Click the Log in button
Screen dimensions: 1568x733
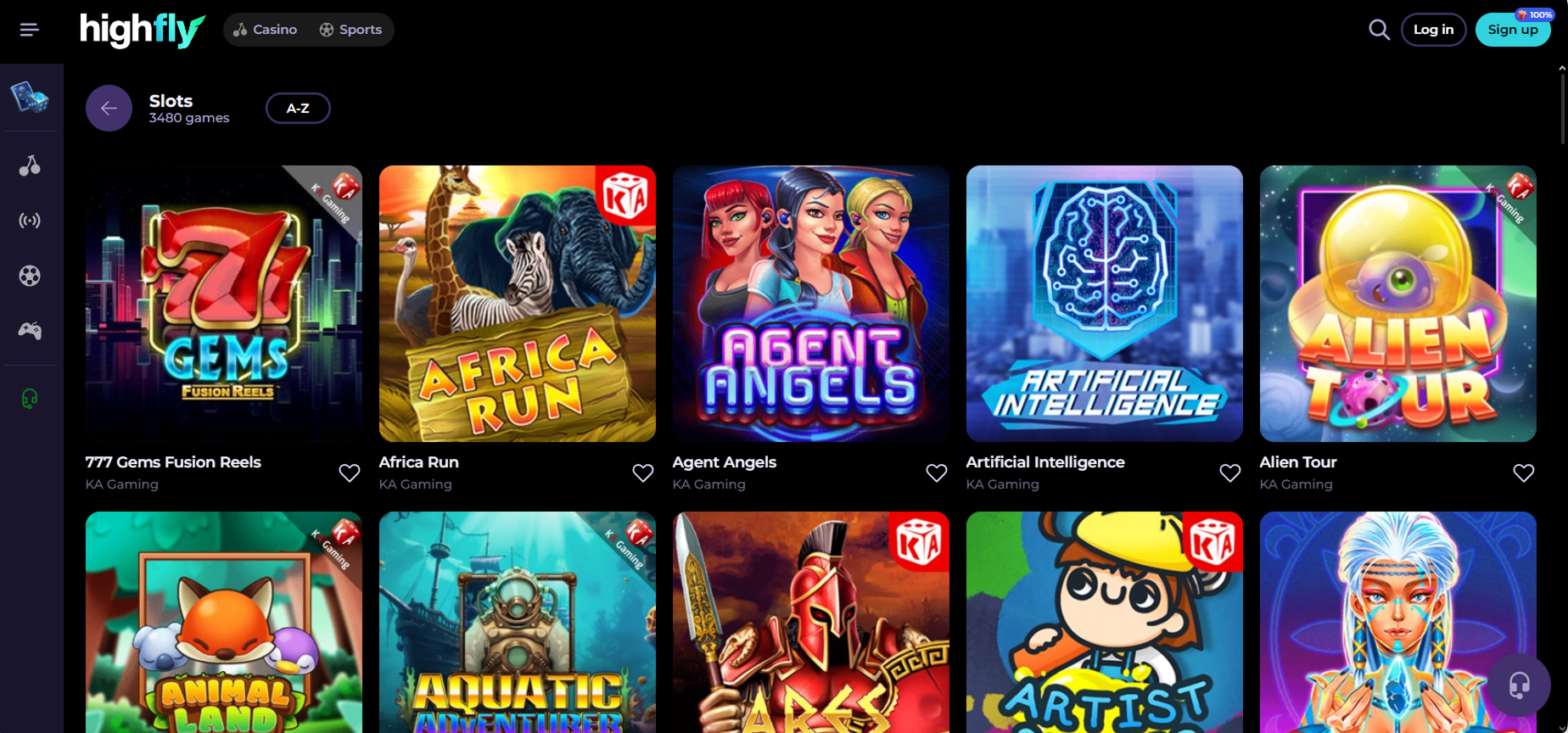[1433, 30]
